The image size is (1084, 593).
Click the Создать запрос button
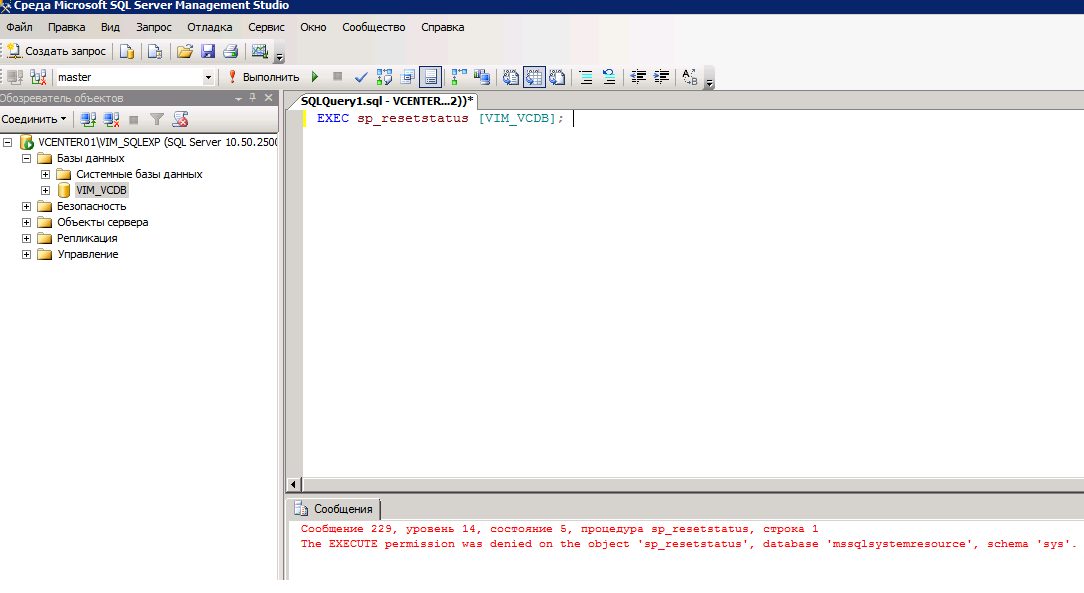click(57, 51)
